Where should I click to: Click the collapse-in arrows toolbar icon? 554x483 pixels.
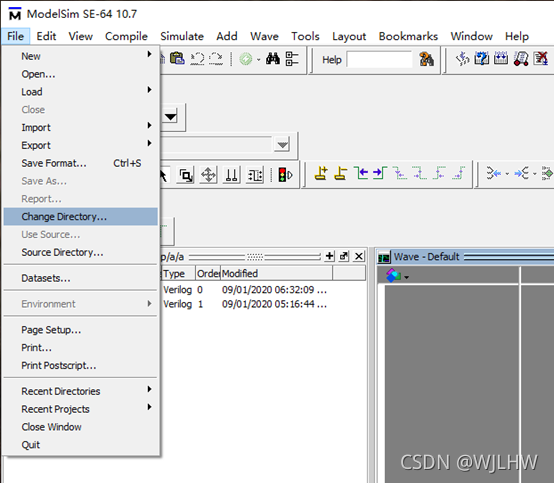point(494,173)
